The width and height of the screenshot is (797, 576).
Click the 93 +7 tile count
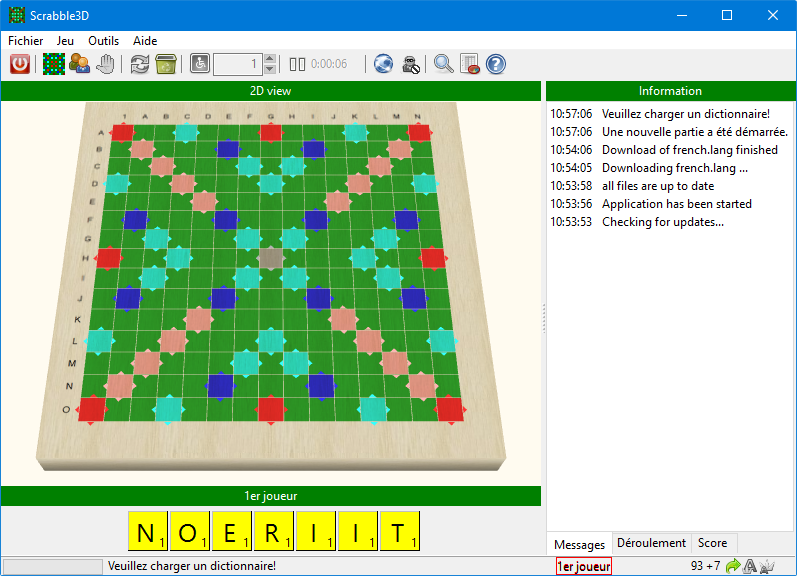[x=705, y=566]
